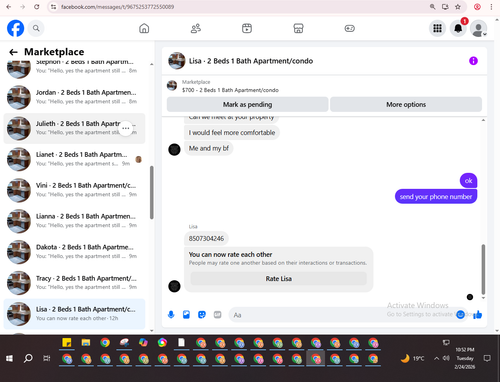The image size is (500, 382).
Task: Click chat messages scrollbar thumb
Action: [483, 269]
